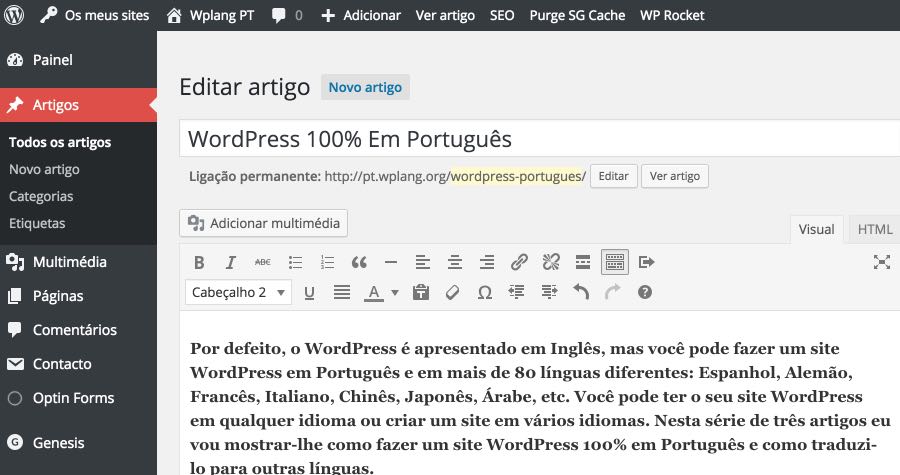Toggle italic formatting
900x475 pixels.
(x=231, y=262)
